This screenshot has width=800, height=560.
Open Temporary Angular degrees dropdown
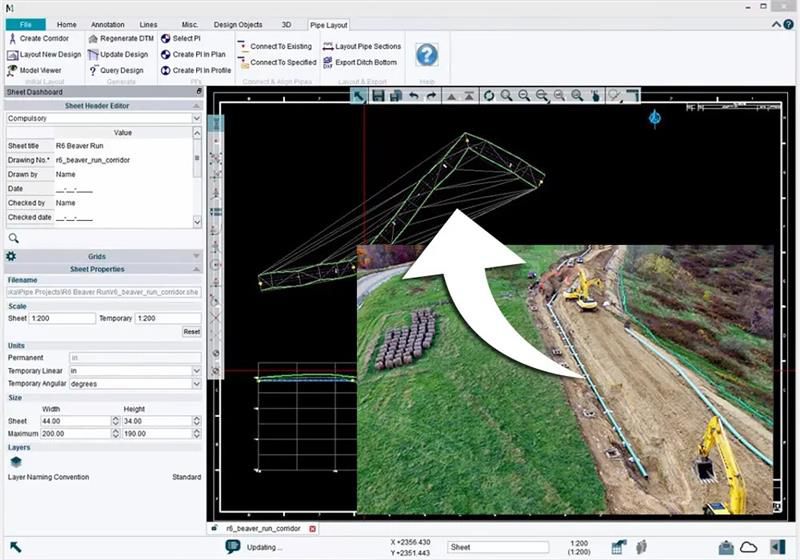point(196,383)
